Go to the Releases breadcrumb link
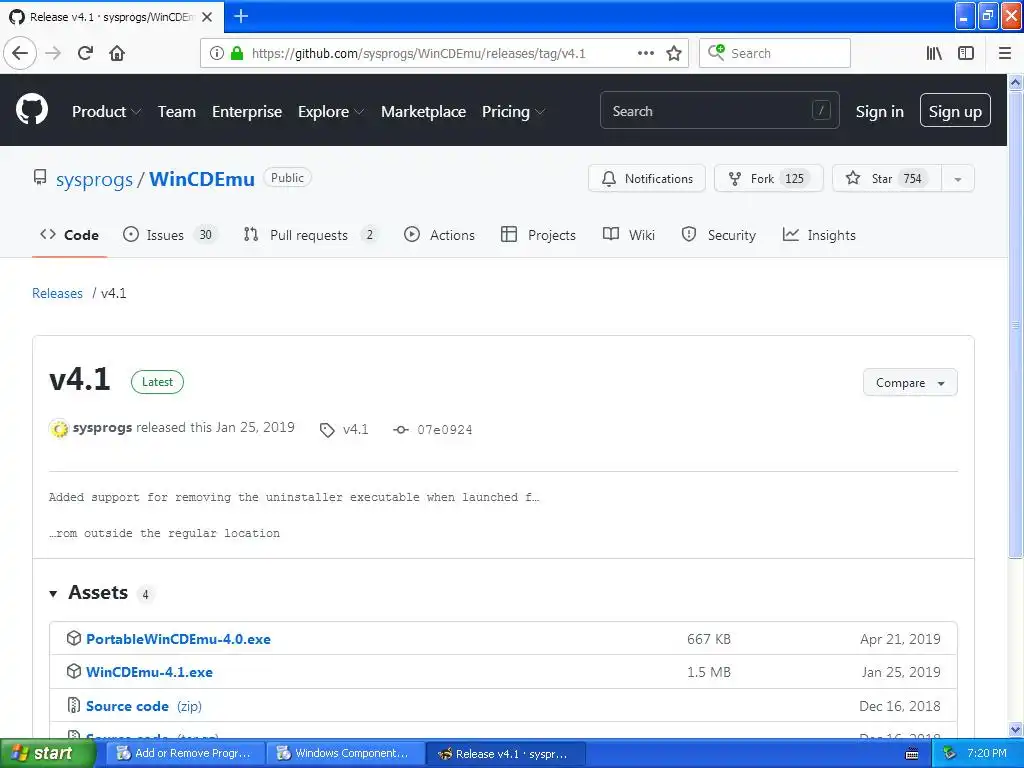 click(57, 293)
